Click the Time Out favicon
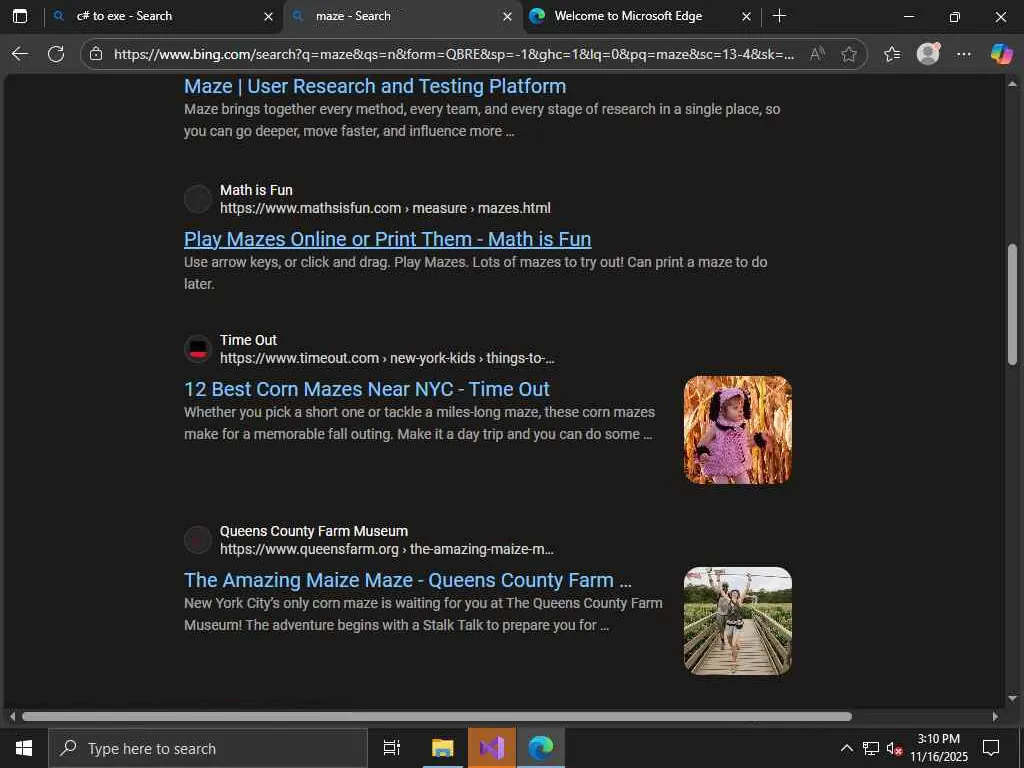 [198, 349]
